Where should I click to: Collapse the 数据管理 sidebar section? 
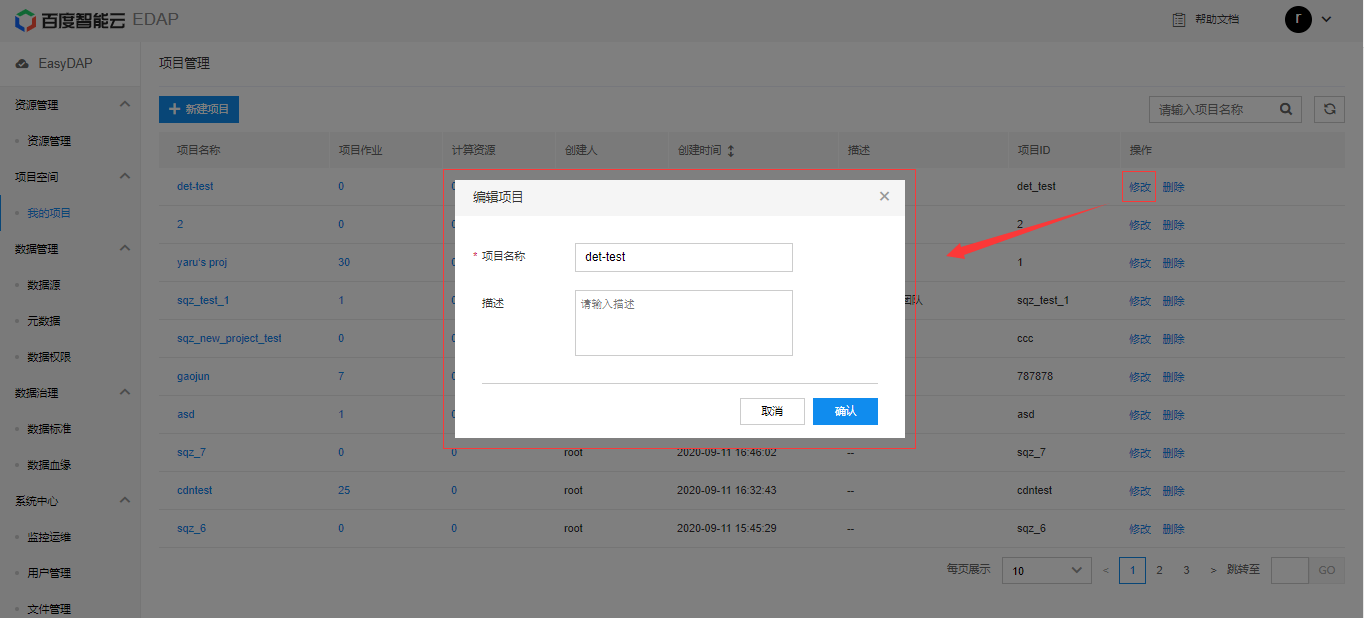pos(124,249)
